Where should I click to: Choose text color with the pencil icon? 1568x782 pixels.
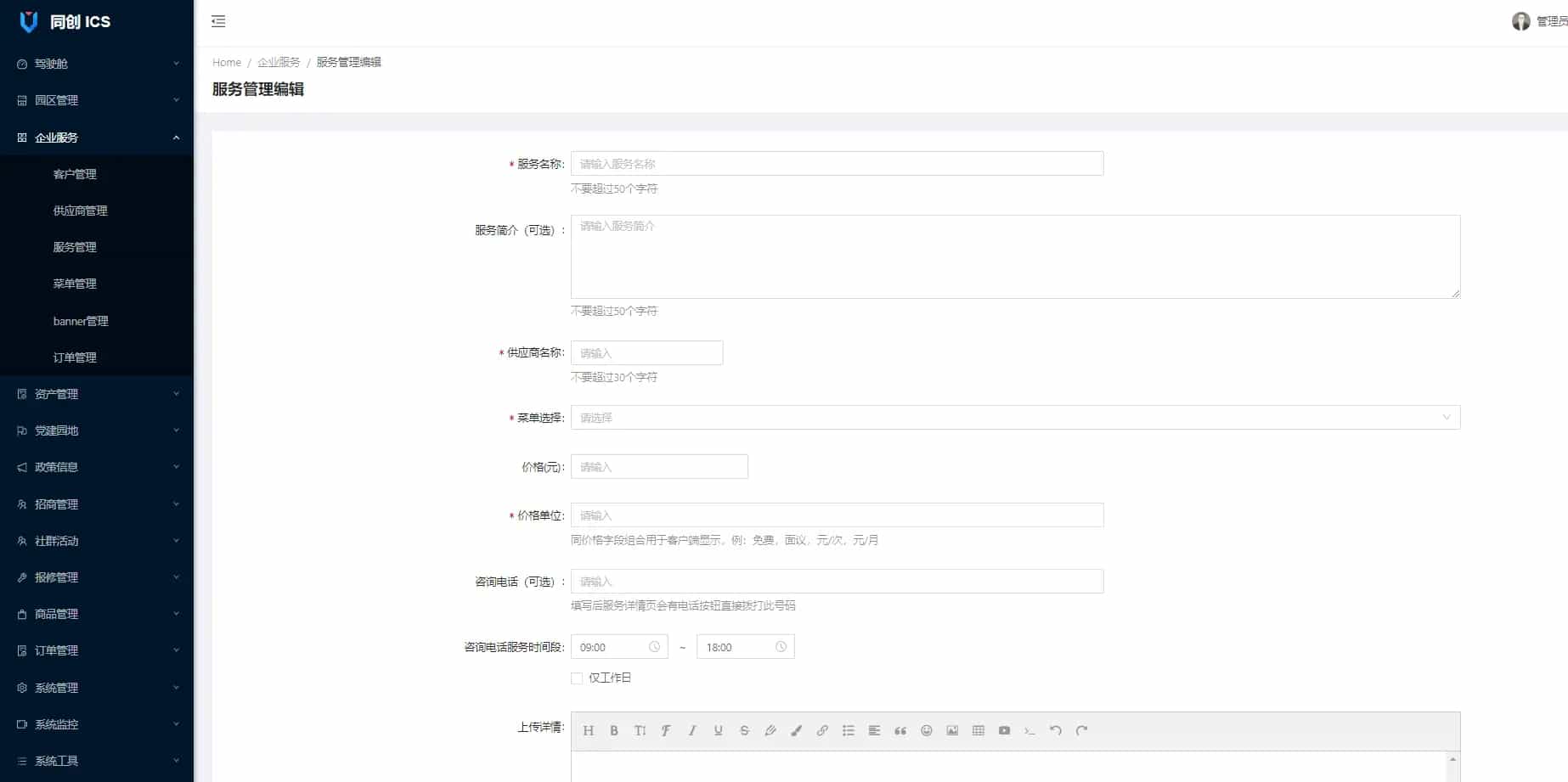coord(770,730)
